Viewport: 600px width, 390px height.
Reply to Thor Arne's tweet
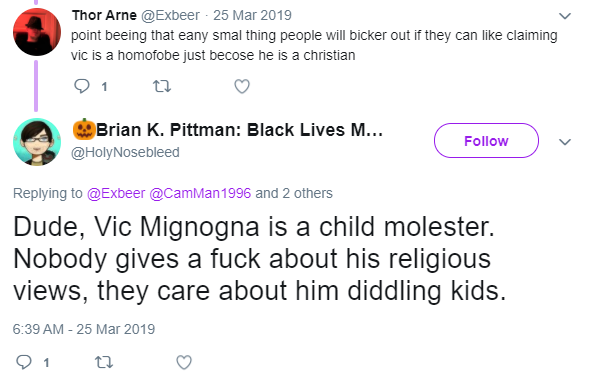point(82,86)
